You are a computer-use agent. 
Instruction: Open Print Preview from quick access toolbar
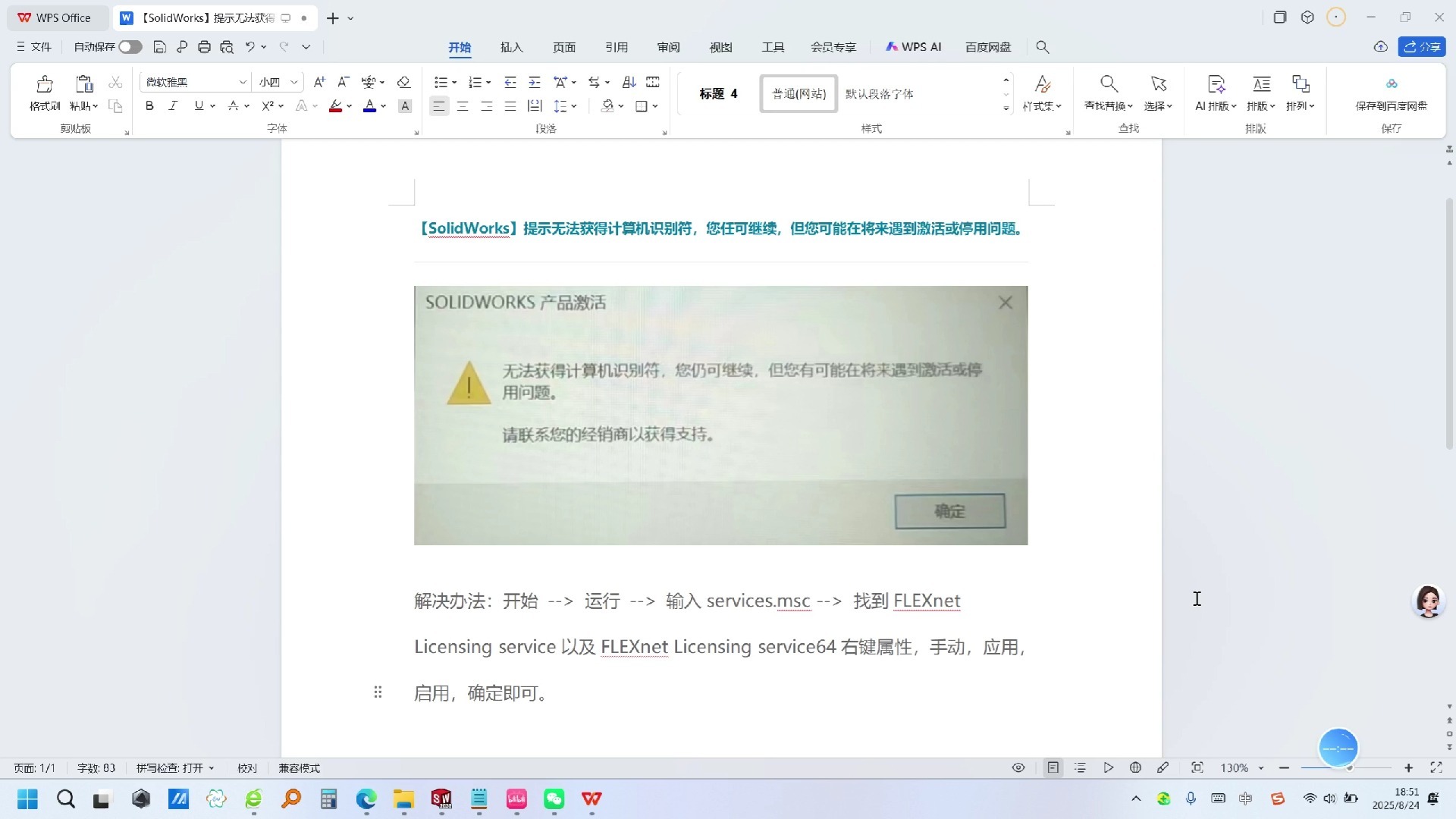point(226,47)
